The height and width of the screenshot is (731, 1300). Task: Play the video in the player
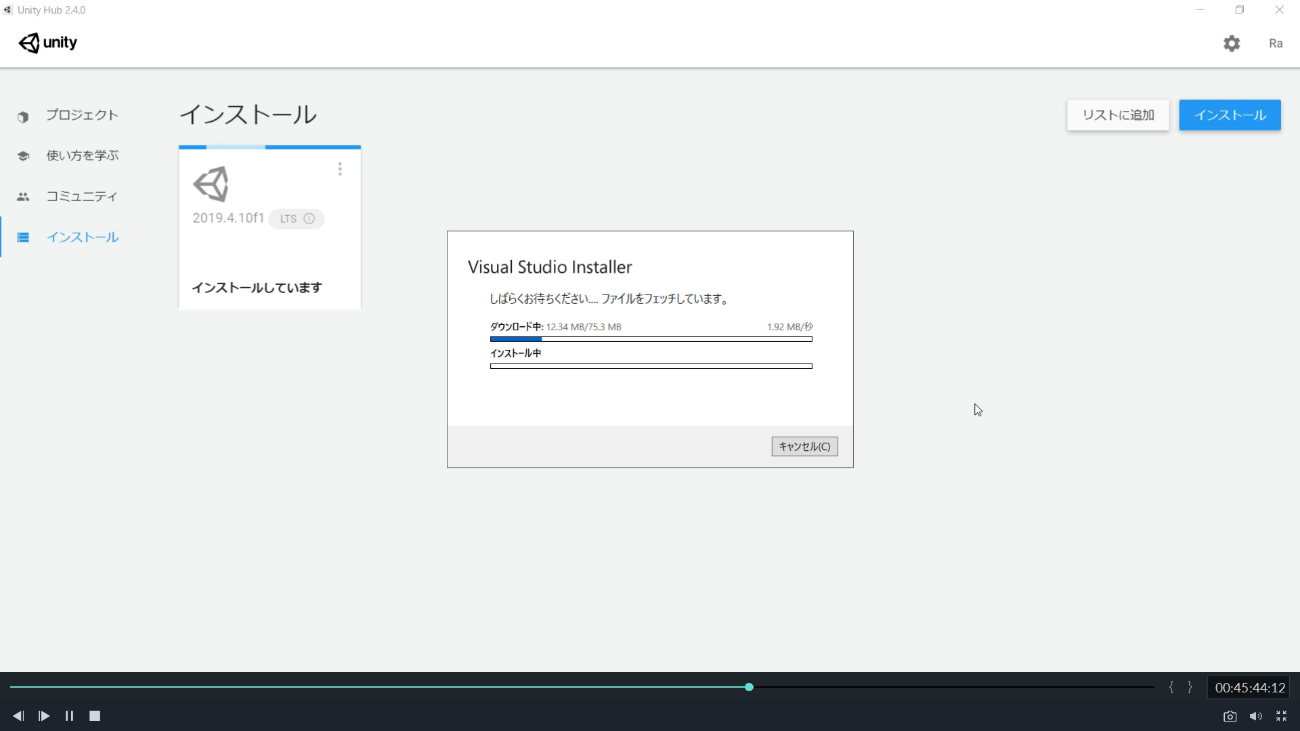tap(44, 716)
